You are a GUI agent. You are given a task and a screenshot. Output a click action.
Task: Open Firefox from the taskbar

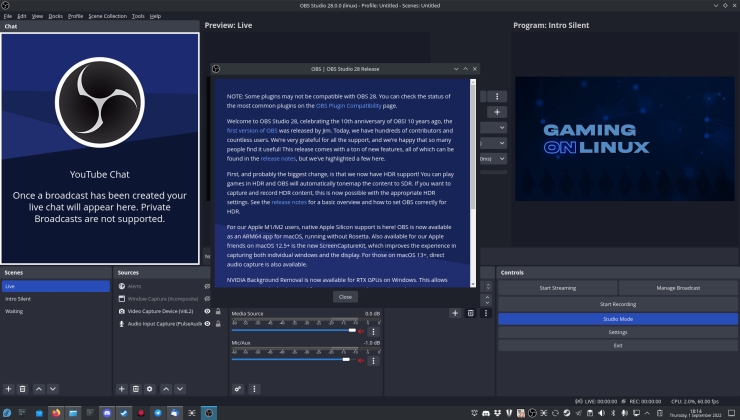[56, 413]
